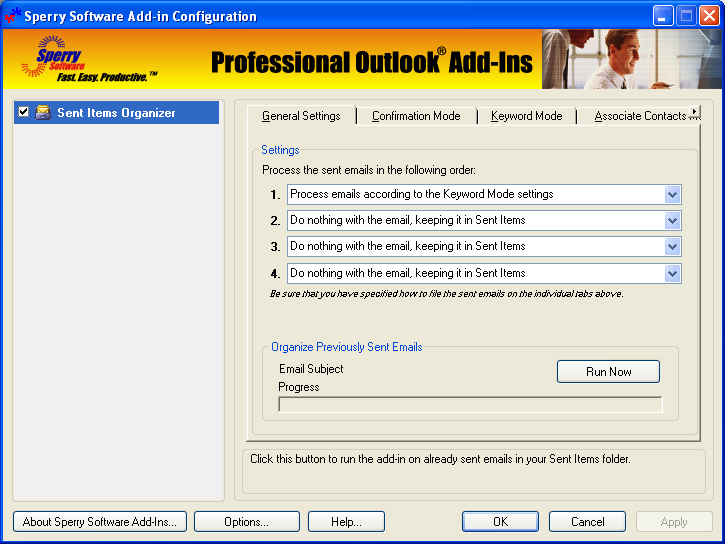The width and height of the screenshot is (725, 544).
Task: Switch to the General Settings tab
Action: (301, 116)
